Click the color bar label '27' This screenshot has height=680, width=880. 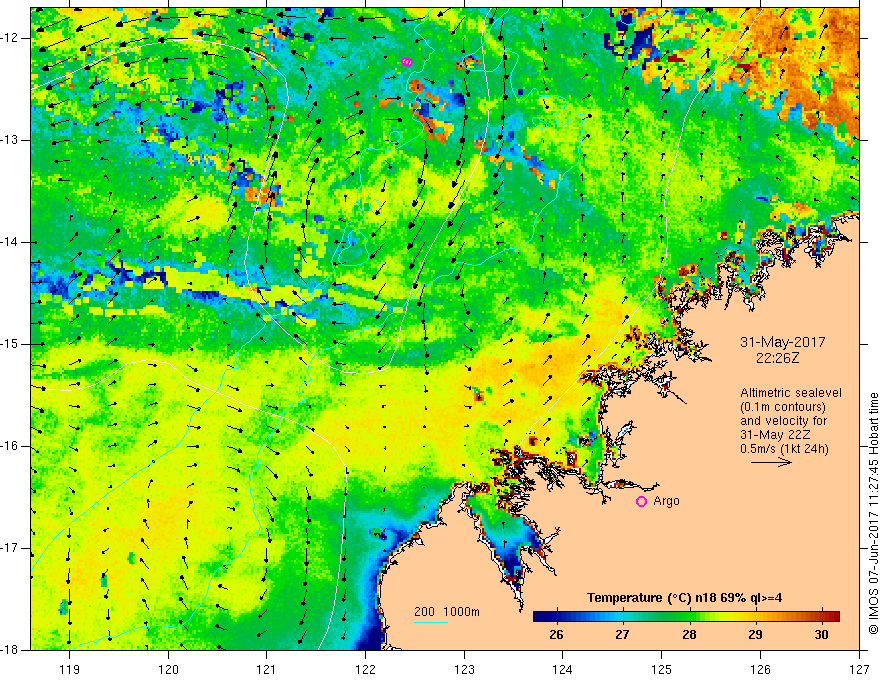pyautogui.click(x=622, y=634)
